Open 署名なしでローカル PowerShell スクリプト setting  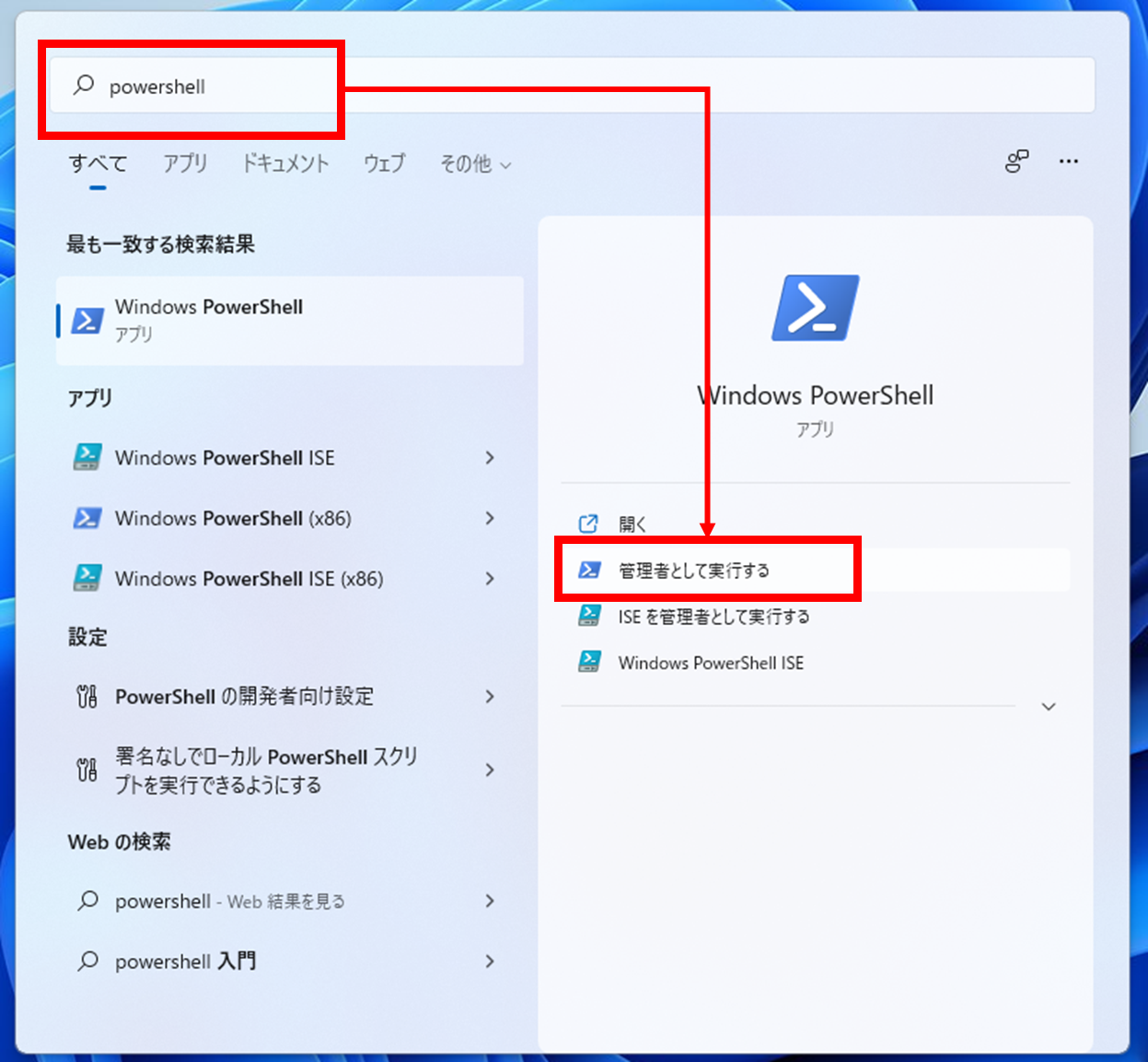click(266, 770)
